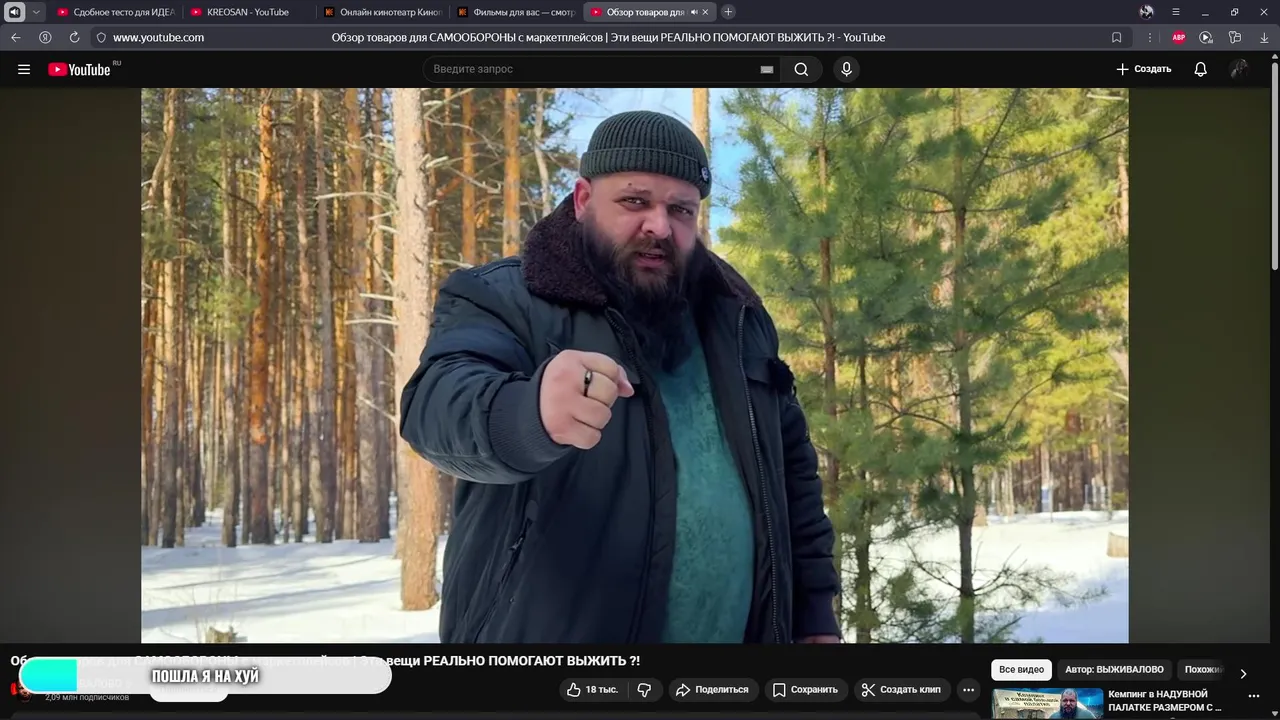Open the browser profile avatar
The width and height of the screenshot is (1280, 720).
[1146, 12]
